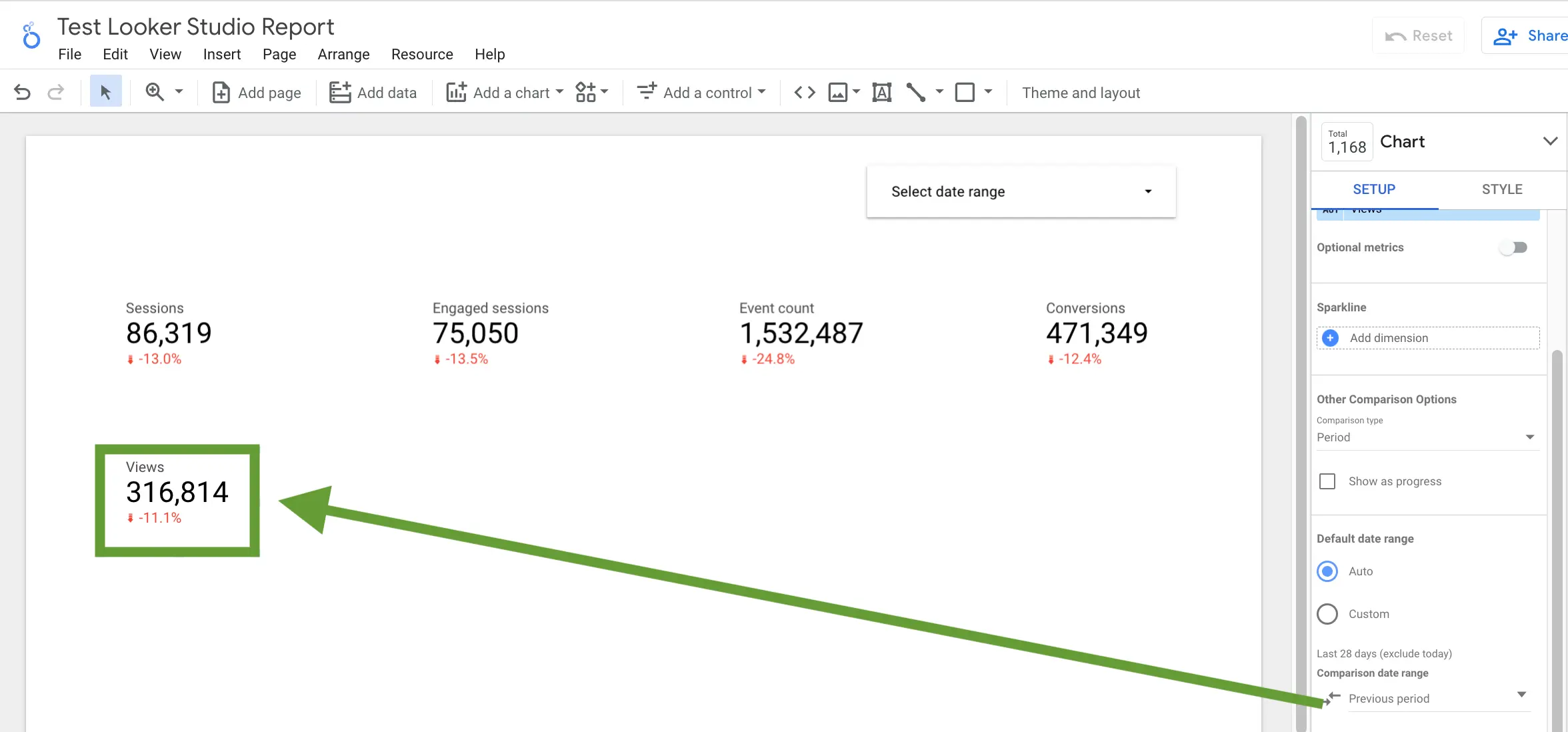Select the Conversions scorecard
Screen dimensions: 1568x732
tap(1097, 333)
